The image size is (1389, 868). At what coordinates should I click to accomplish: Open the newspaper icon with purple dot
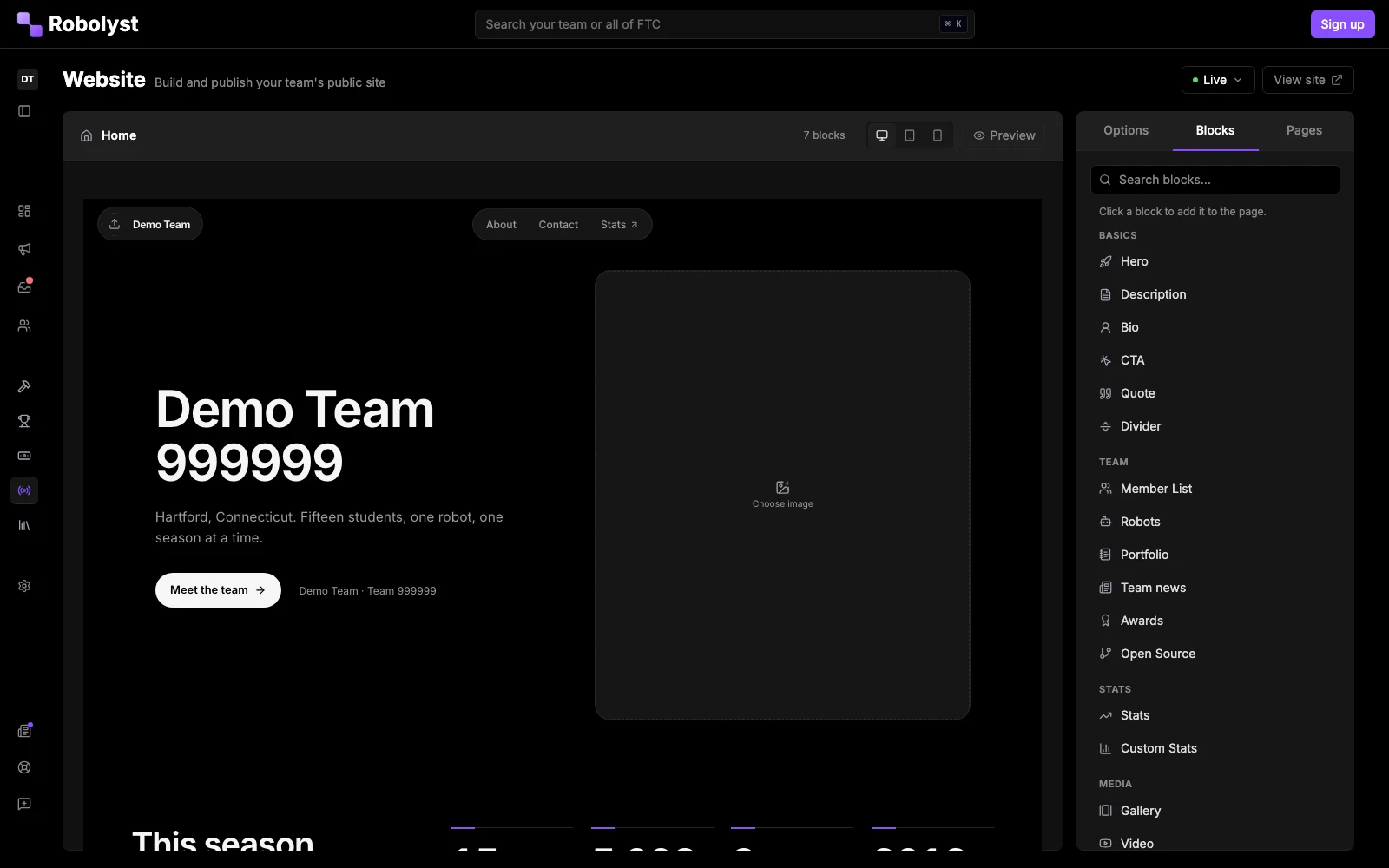(x=24, y=731)
